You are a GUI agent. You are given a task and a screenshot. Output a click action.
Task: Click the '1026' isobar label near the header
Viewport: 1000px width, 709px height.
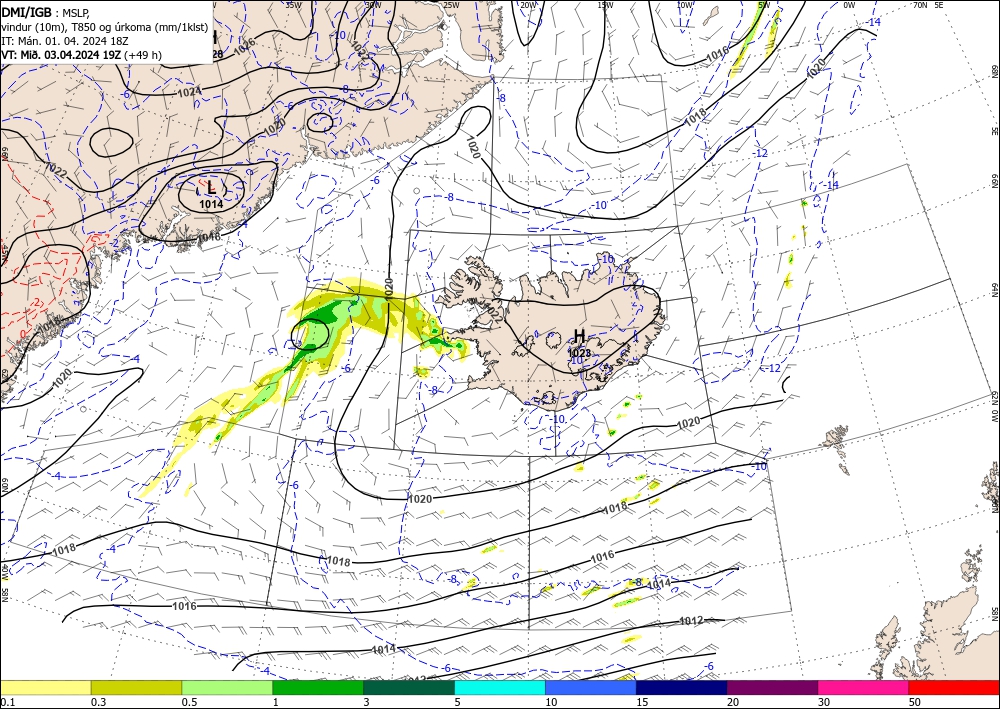tap(243, 45)
